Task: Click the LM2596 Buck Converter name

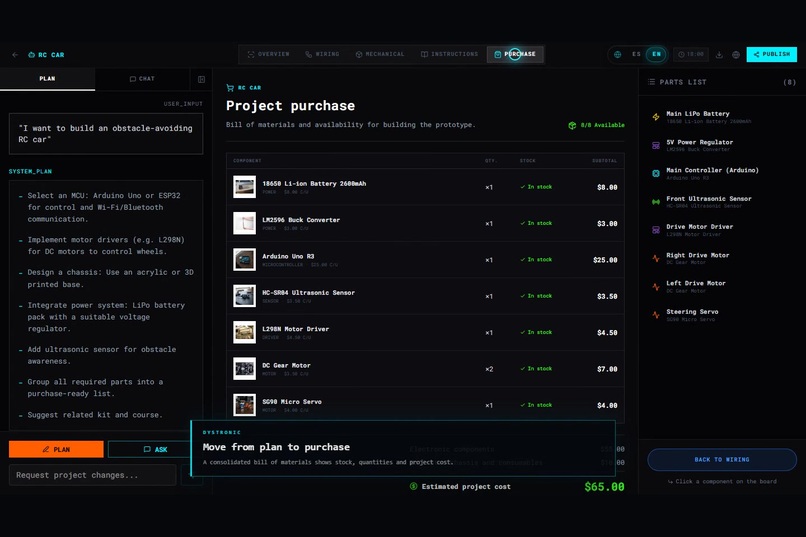Action: (x=301, y=220)
